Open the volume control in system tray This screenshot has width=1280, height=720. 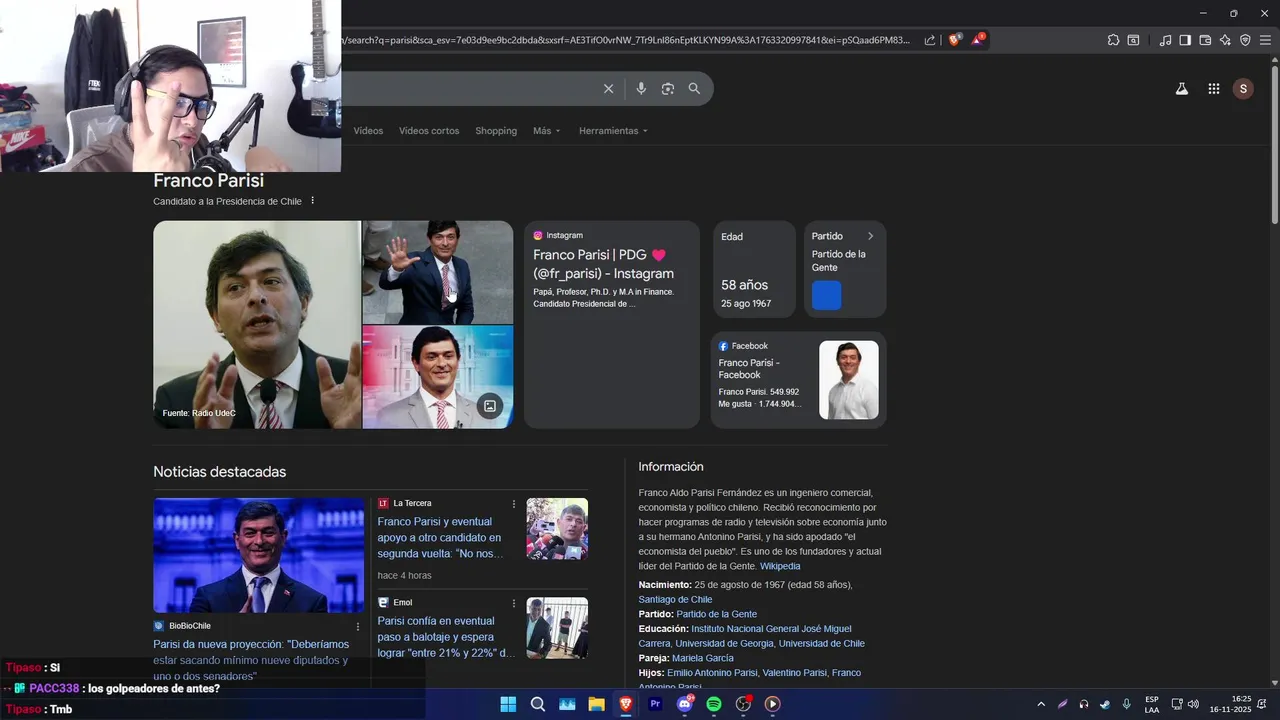click(x=1193, y=704)
